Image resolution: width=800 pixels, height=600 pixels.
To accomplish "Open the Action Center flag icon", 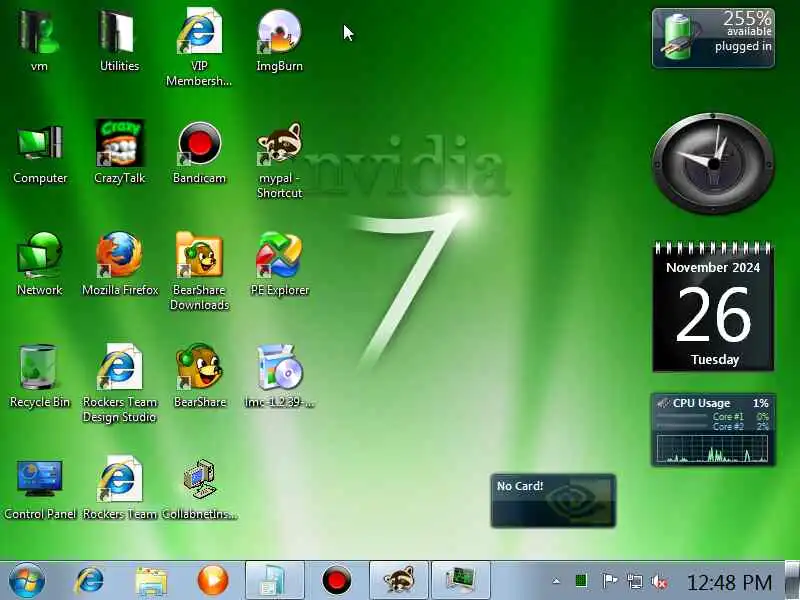I will click(x=609, y=581).
